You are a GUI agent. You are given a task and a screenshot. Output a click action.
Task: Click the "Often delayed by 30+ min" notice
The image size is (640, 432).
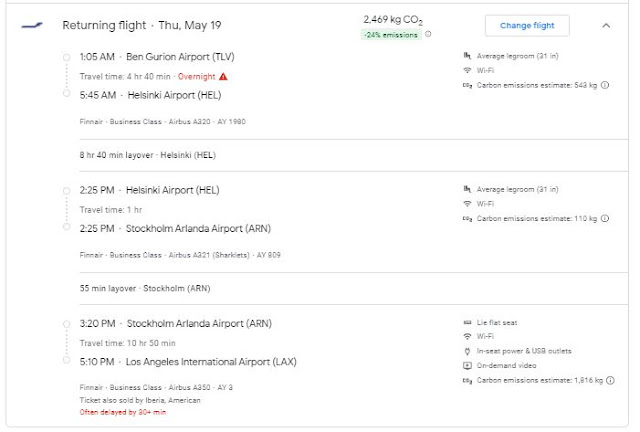[x=122, y=411]
